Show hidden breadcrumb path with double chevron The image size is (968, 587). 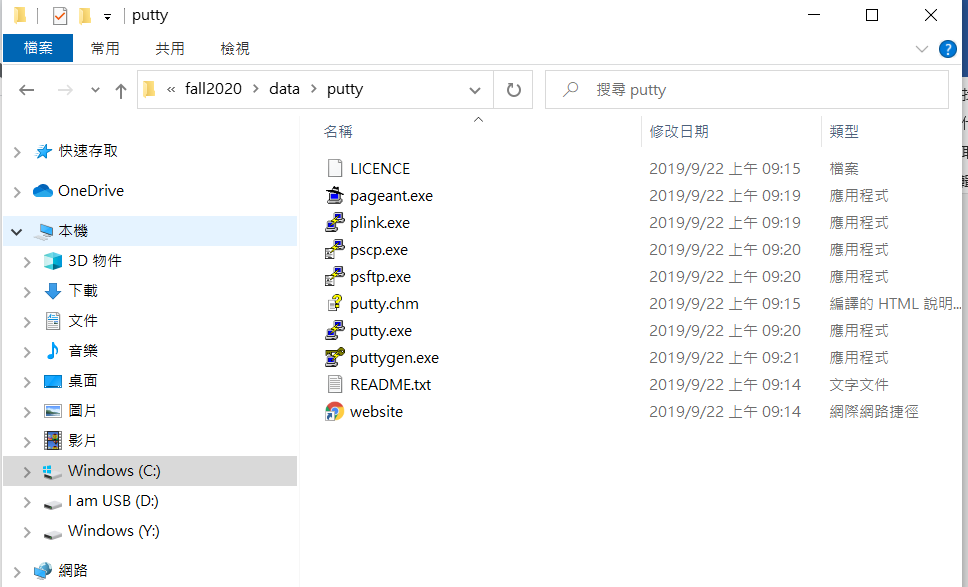171,90
